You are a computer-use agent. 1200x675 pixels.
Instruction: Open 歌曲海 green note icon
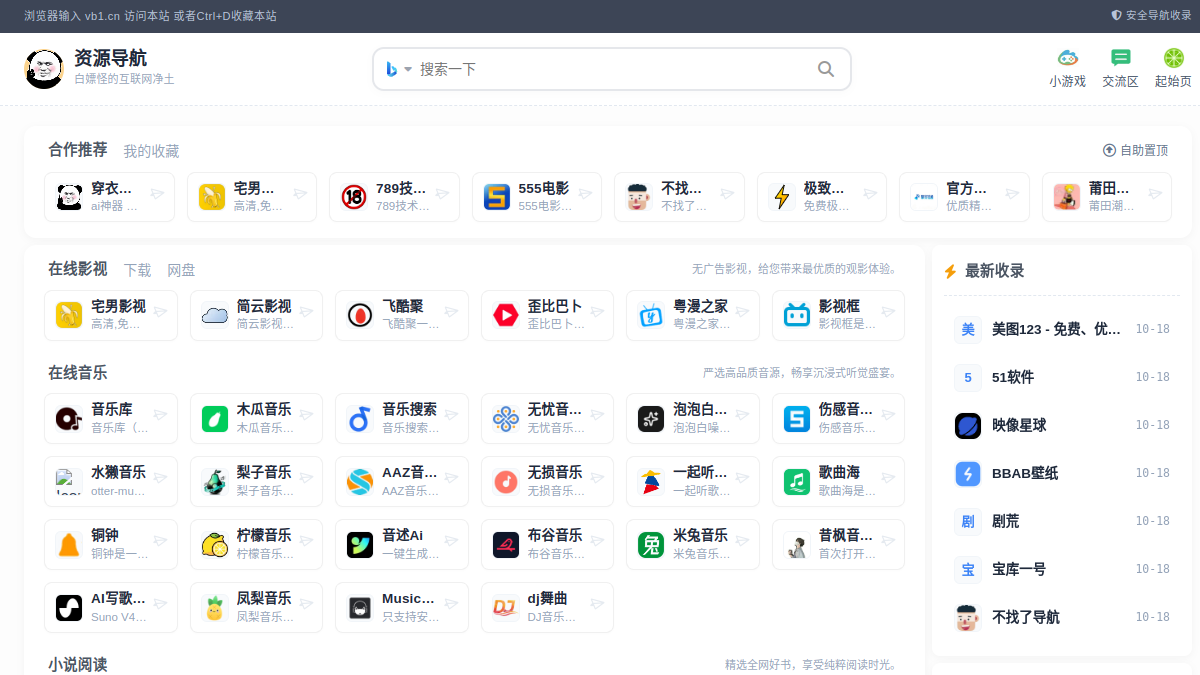797,481
